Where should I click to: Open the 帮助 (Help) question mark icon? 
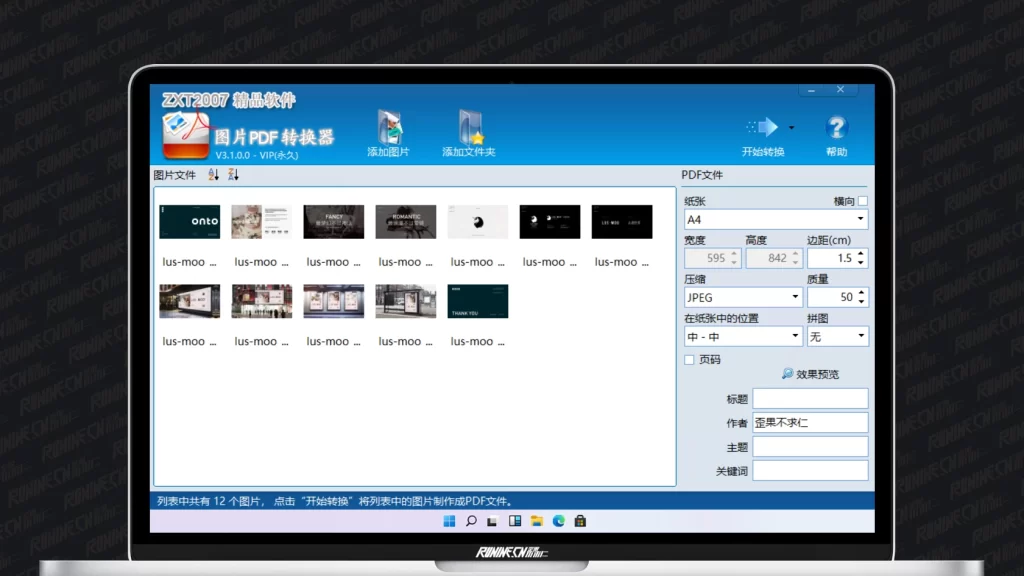click(836, 129)
